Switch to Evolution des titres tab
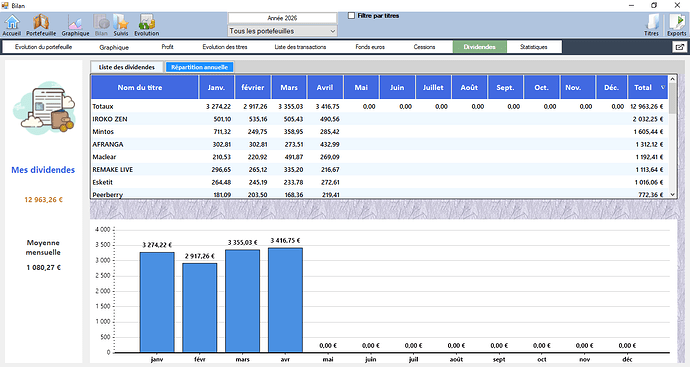The image size is (690, 367). pos(225,47)
